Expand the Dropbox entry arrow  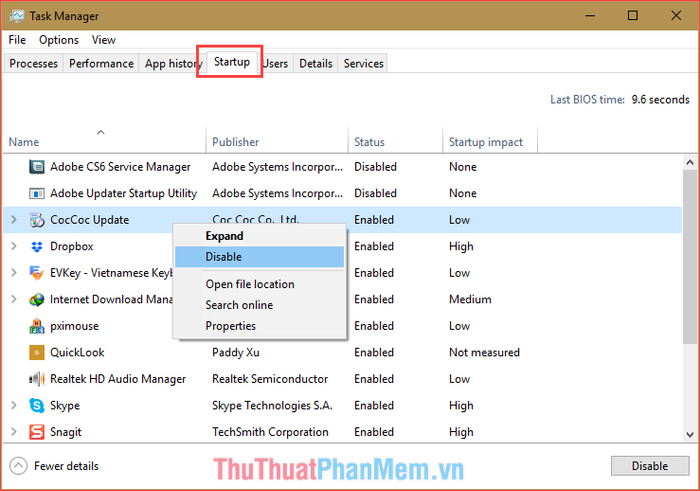pyautogui.click(x=14, y=246)
